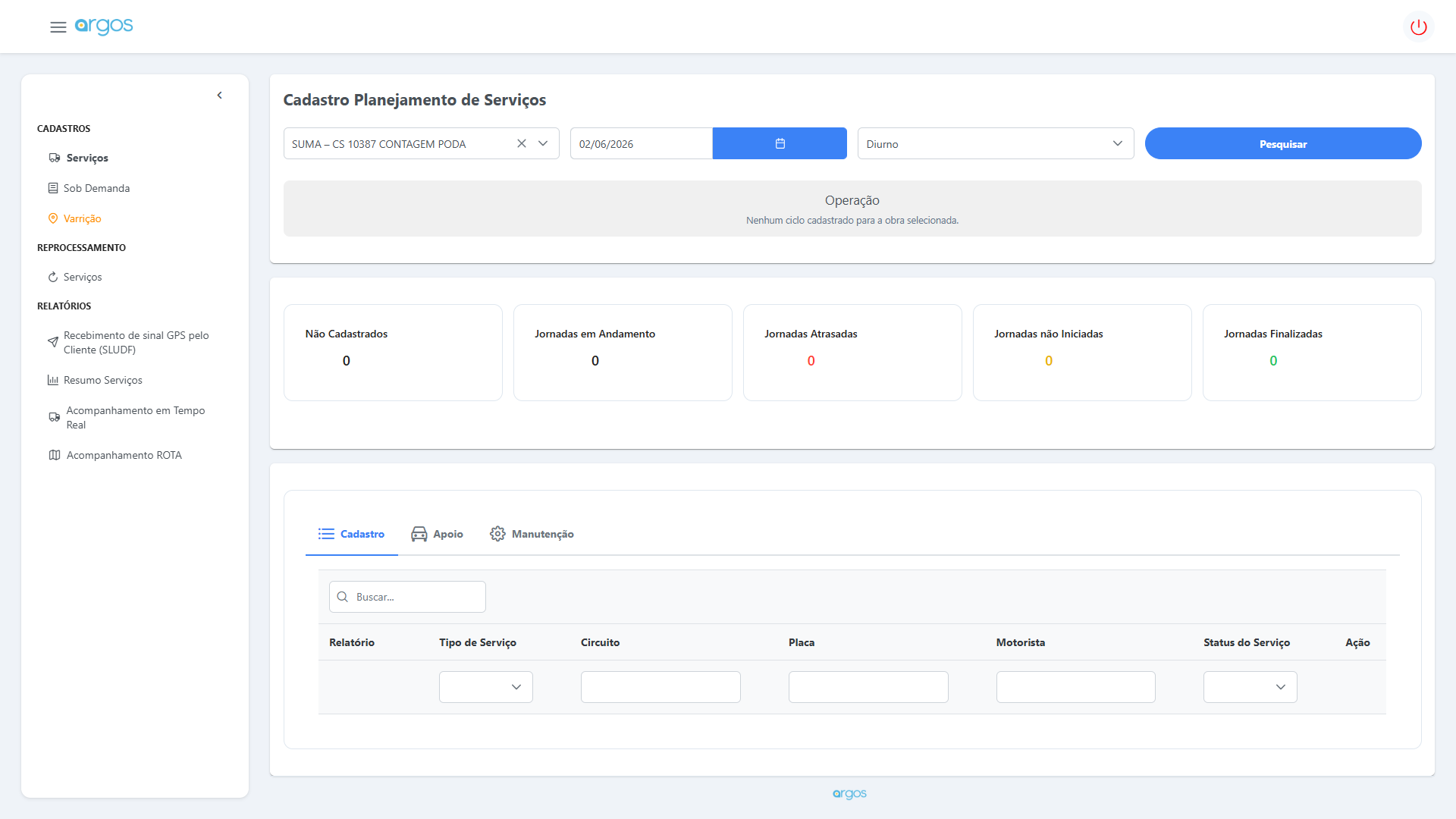The image size is (1456, 819).
Task: Click the Sob Demanda document icon
Action: [53, 188]
